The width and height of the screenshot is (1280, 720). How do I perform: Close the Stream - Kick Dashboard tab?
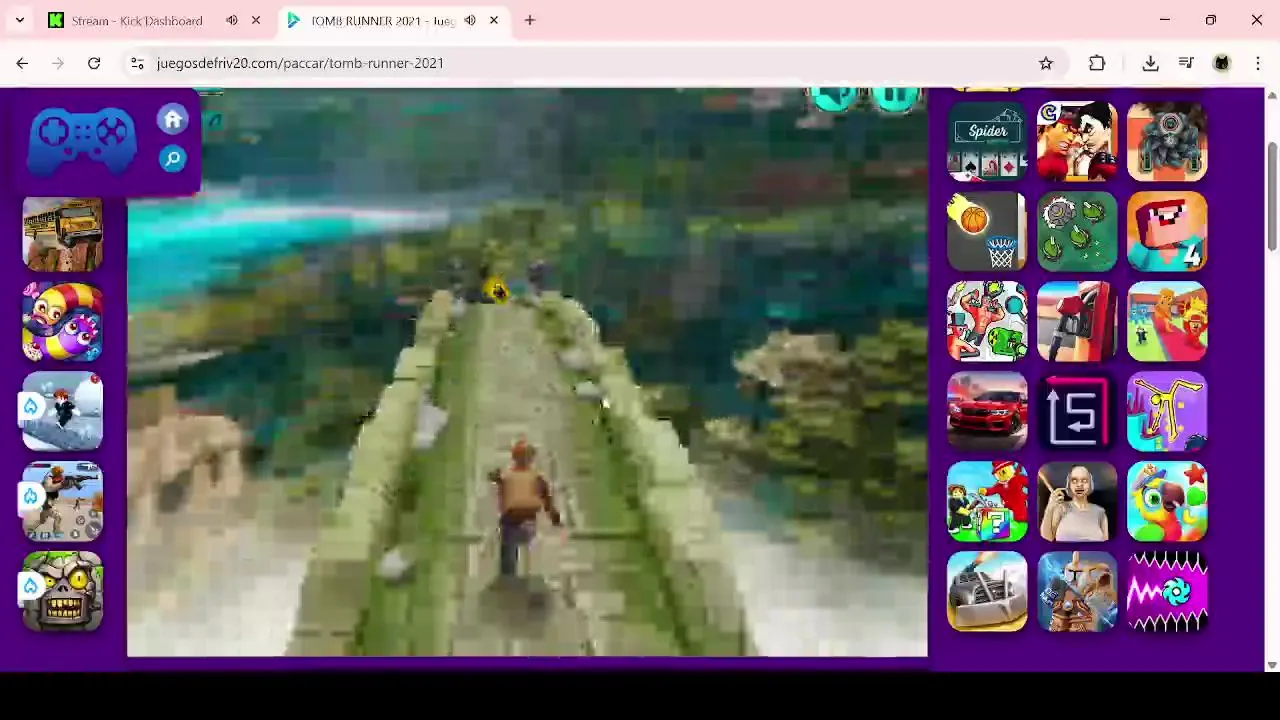(256, 20)
